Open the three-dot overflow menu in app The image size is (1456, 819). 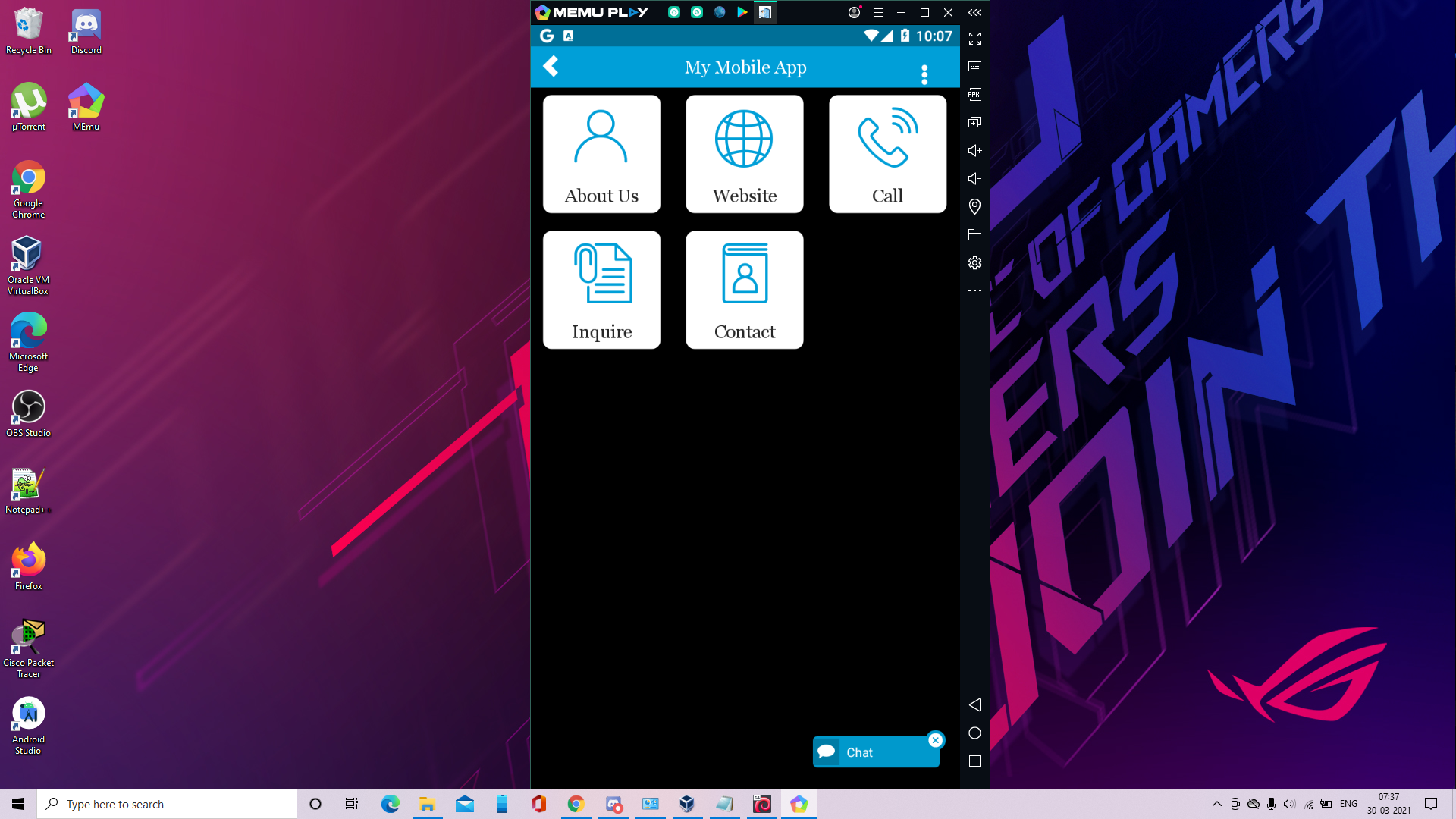coord(924,74)
